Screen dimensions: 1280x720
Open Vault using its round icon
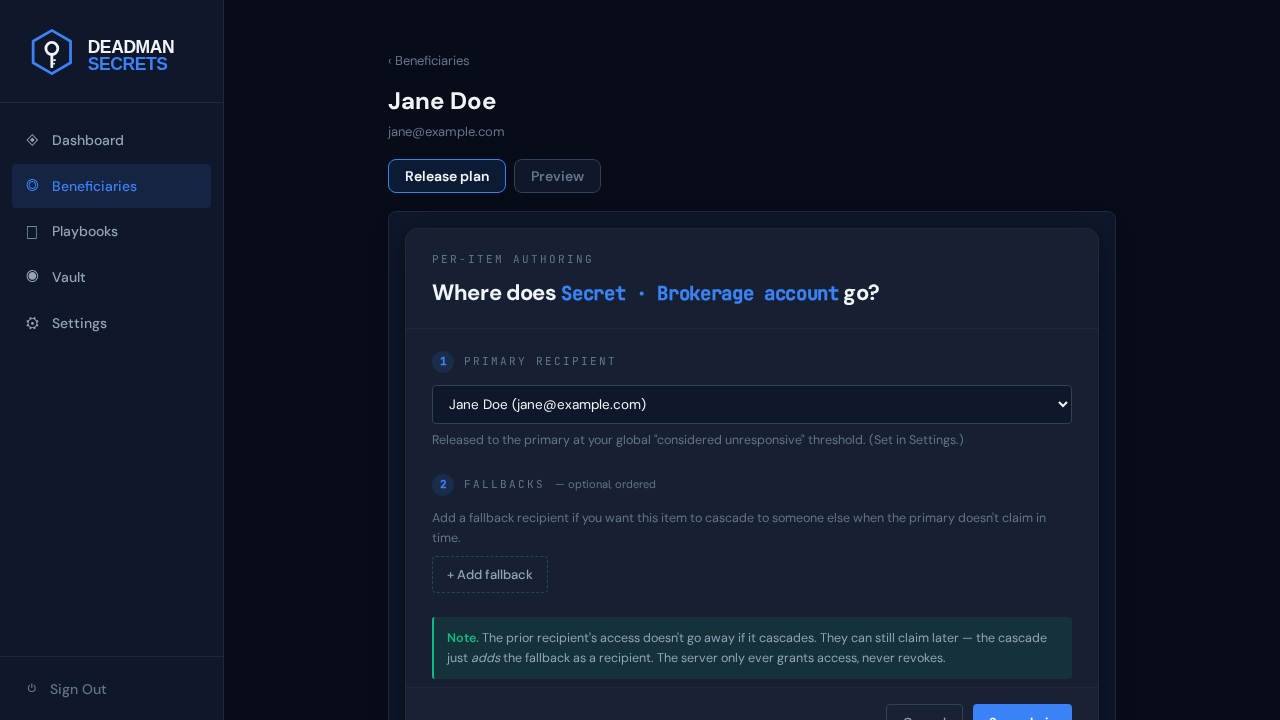(x=32, y=276)
